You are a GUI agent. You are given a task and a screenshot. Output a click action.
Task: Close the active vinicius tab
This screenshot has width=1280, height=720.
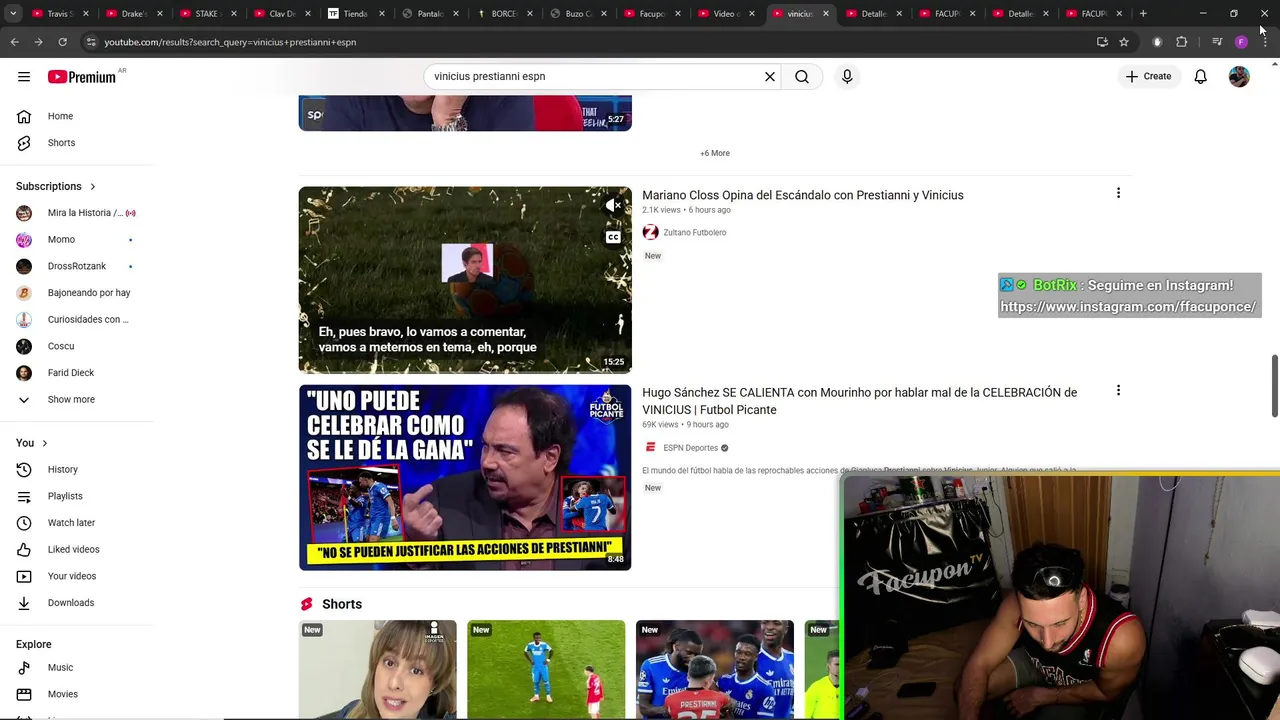[x=826, y=14]
